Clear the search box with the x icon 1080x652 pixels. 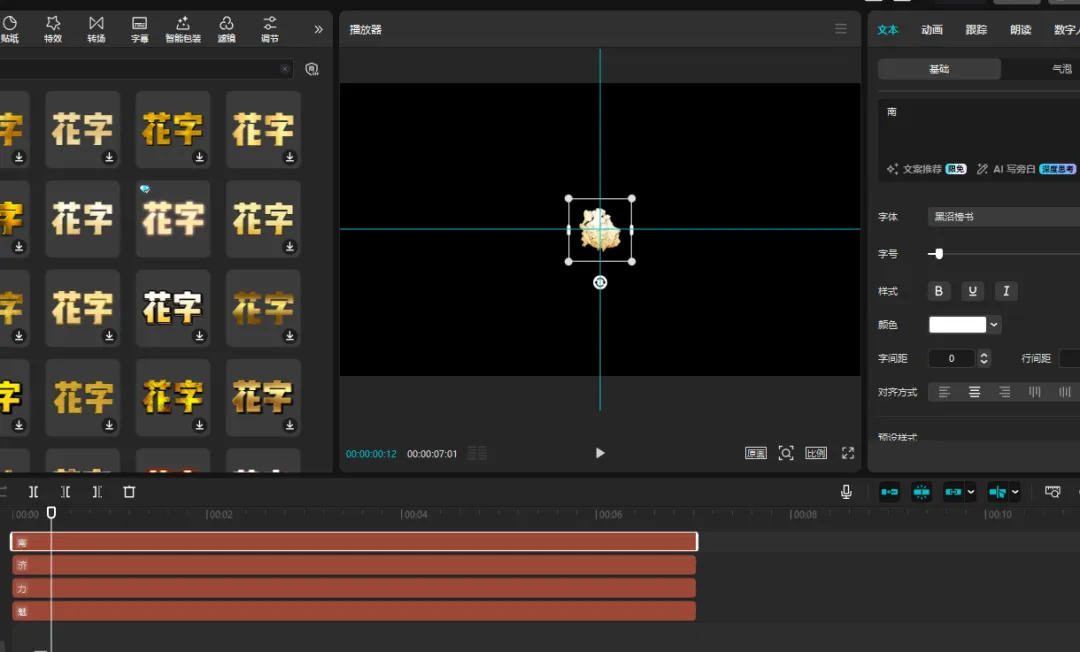[284, 69]
